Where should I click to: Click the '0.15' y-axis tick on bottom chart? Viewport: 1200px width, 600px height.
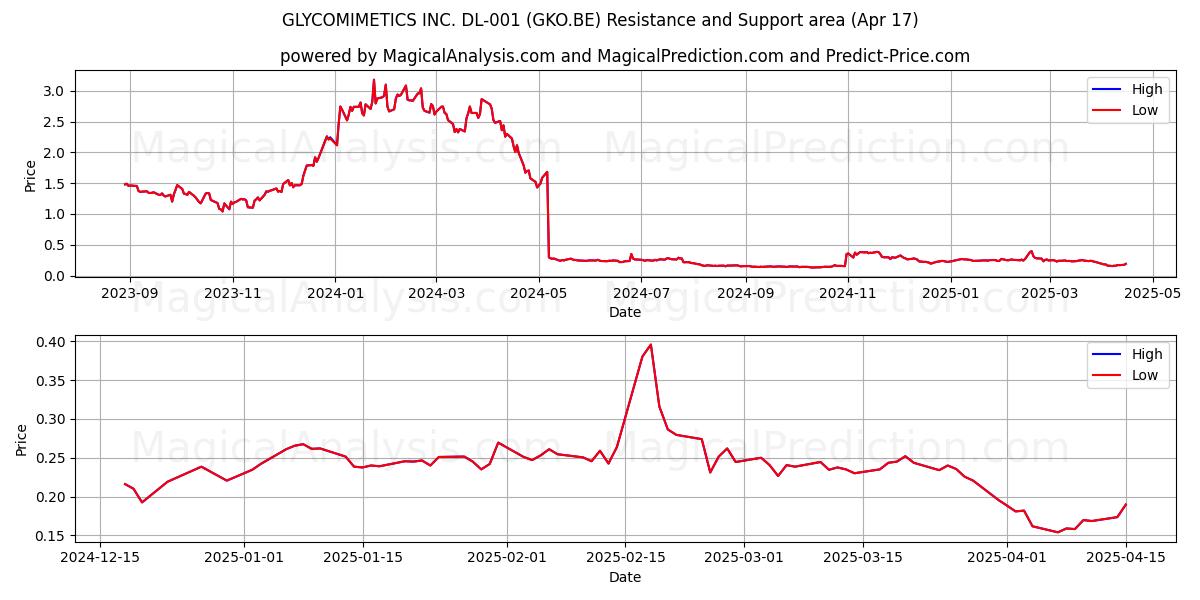(x=52, y=536)
